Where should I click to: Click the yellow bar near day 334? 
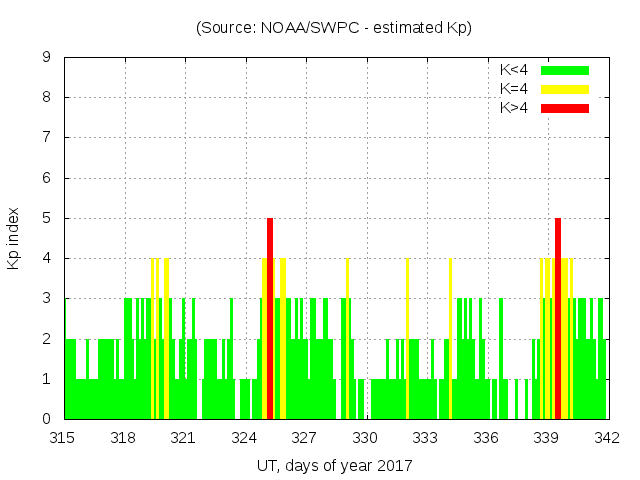(450, 338)
